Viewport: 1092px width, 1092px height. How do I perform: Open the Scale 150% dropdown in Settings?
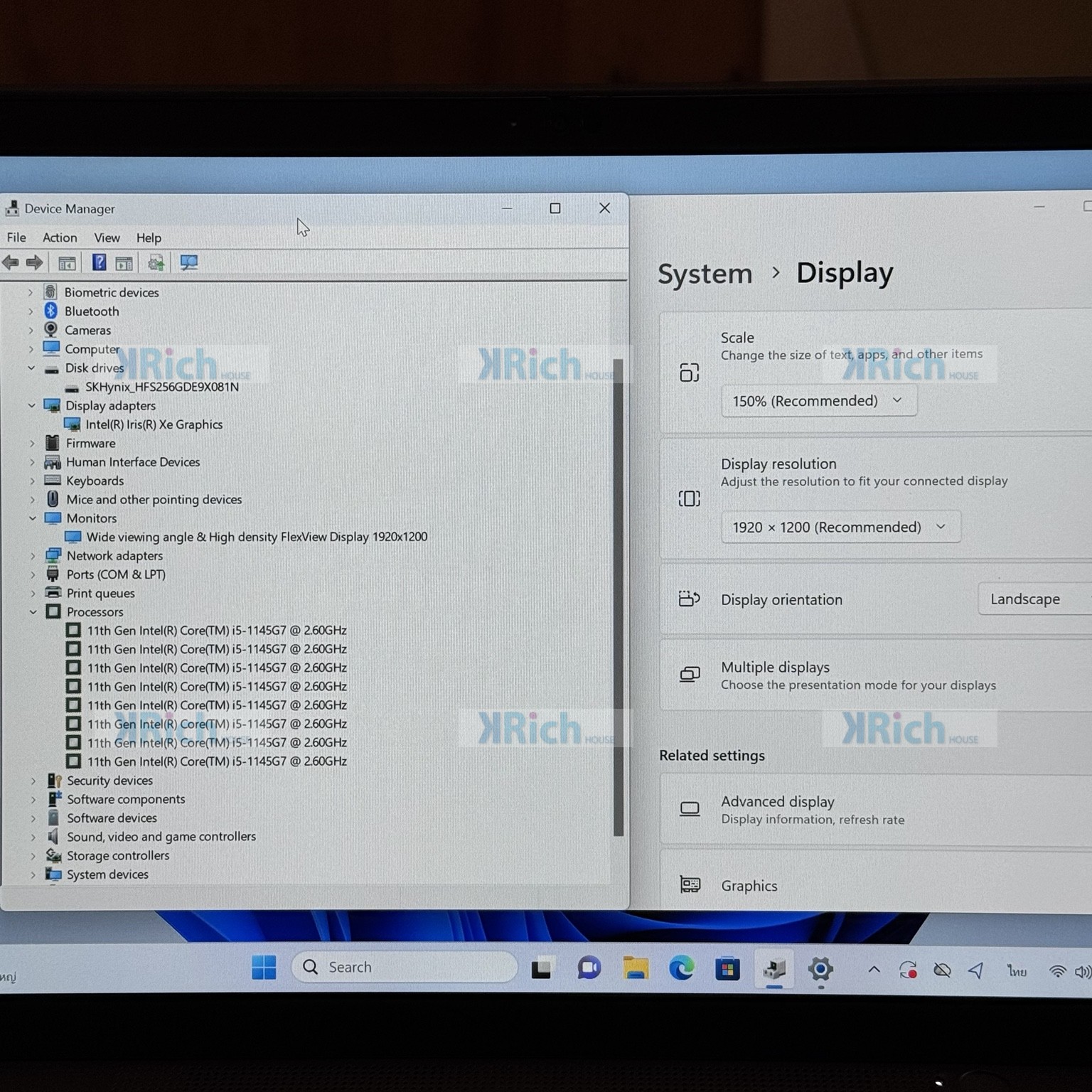pos(819,401)
